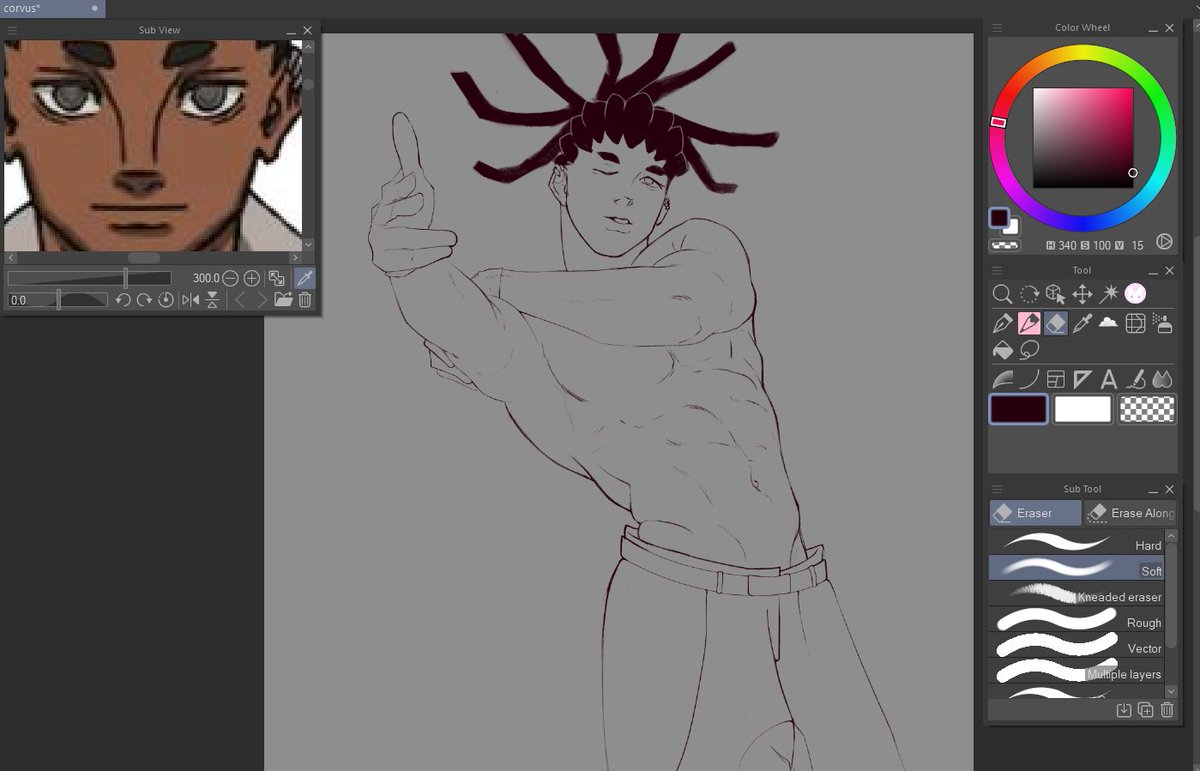
Task: Select the cloud Decoration tool
Action: [1108, 323]
